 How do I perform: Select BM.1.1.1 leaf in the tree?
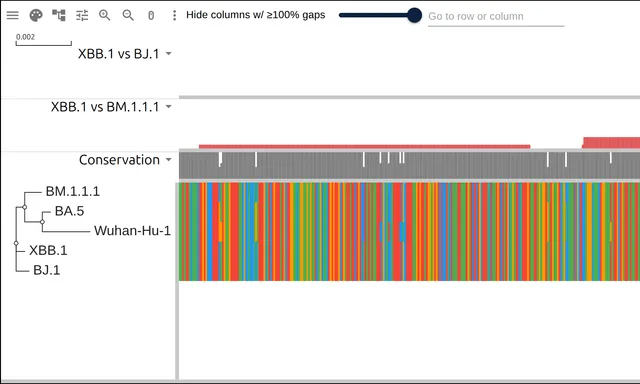tap(73, 191)
